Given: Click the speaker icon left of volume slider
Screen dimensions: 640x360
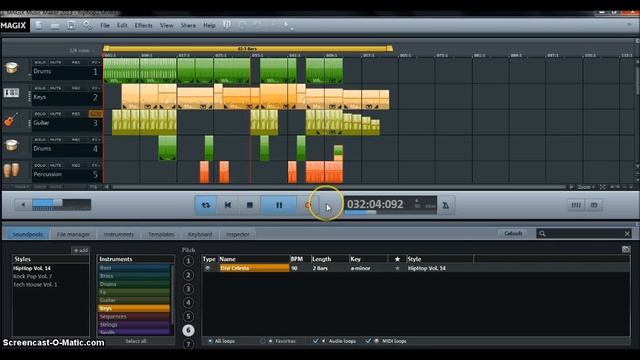Looking at the screenshot, I should 23,204.
